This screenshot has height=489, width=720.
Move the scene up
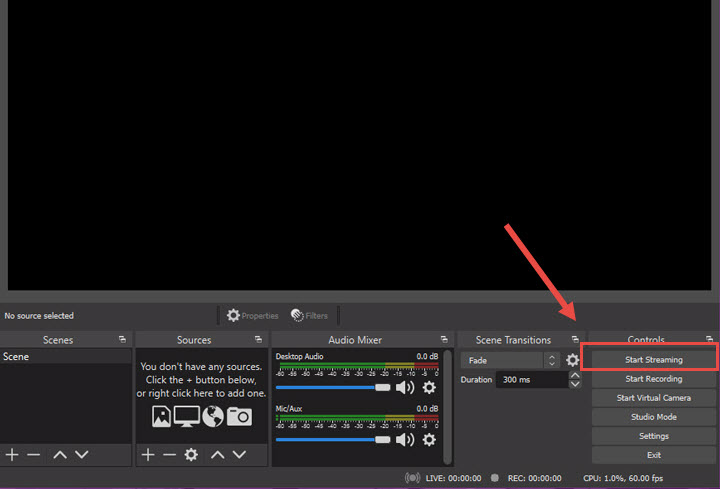click(60, 455)
